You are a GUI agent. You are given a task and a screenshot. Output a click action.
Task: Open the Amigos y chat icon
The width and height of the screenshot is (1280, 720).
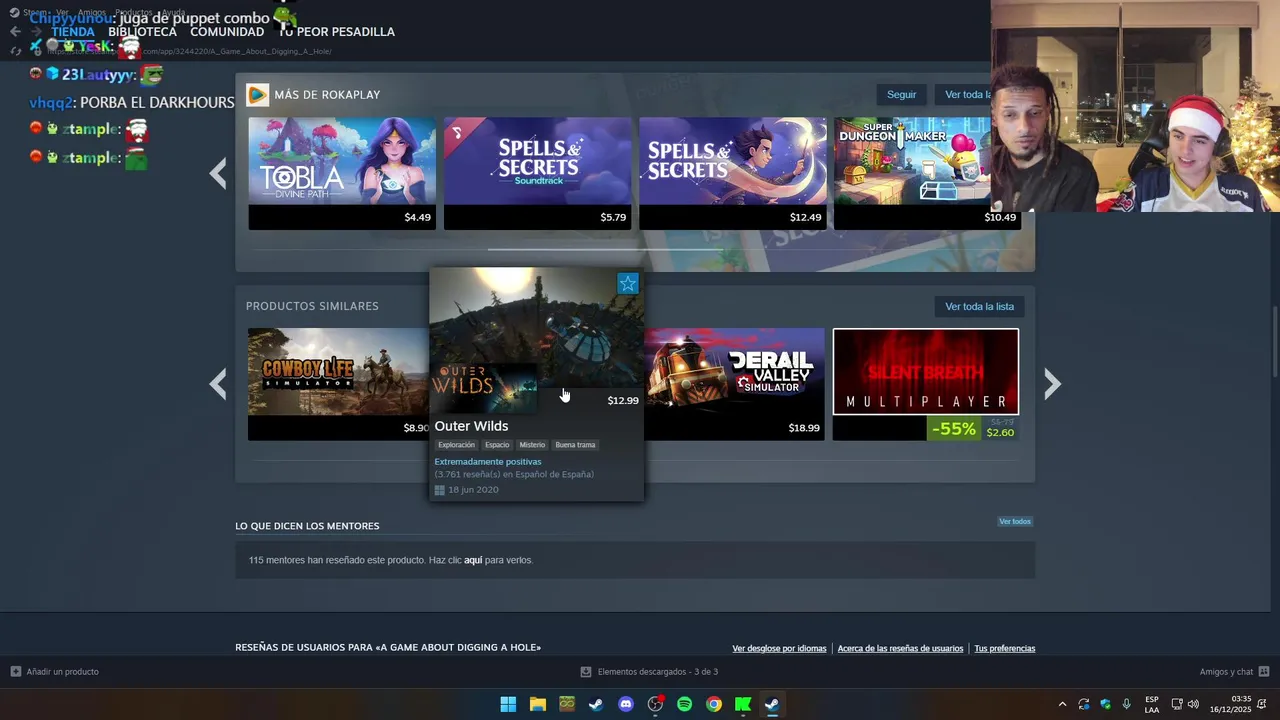1264,671
